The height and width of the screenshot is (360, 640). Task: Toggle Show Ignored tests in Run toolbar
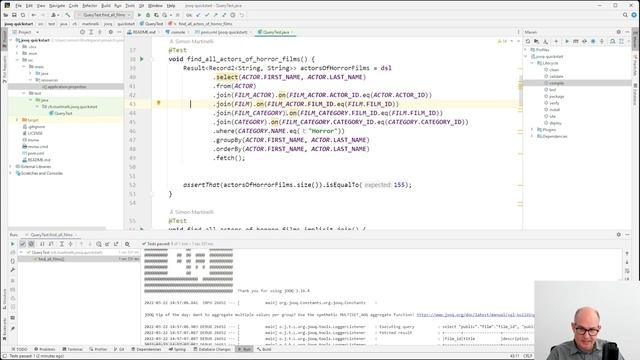31,244
